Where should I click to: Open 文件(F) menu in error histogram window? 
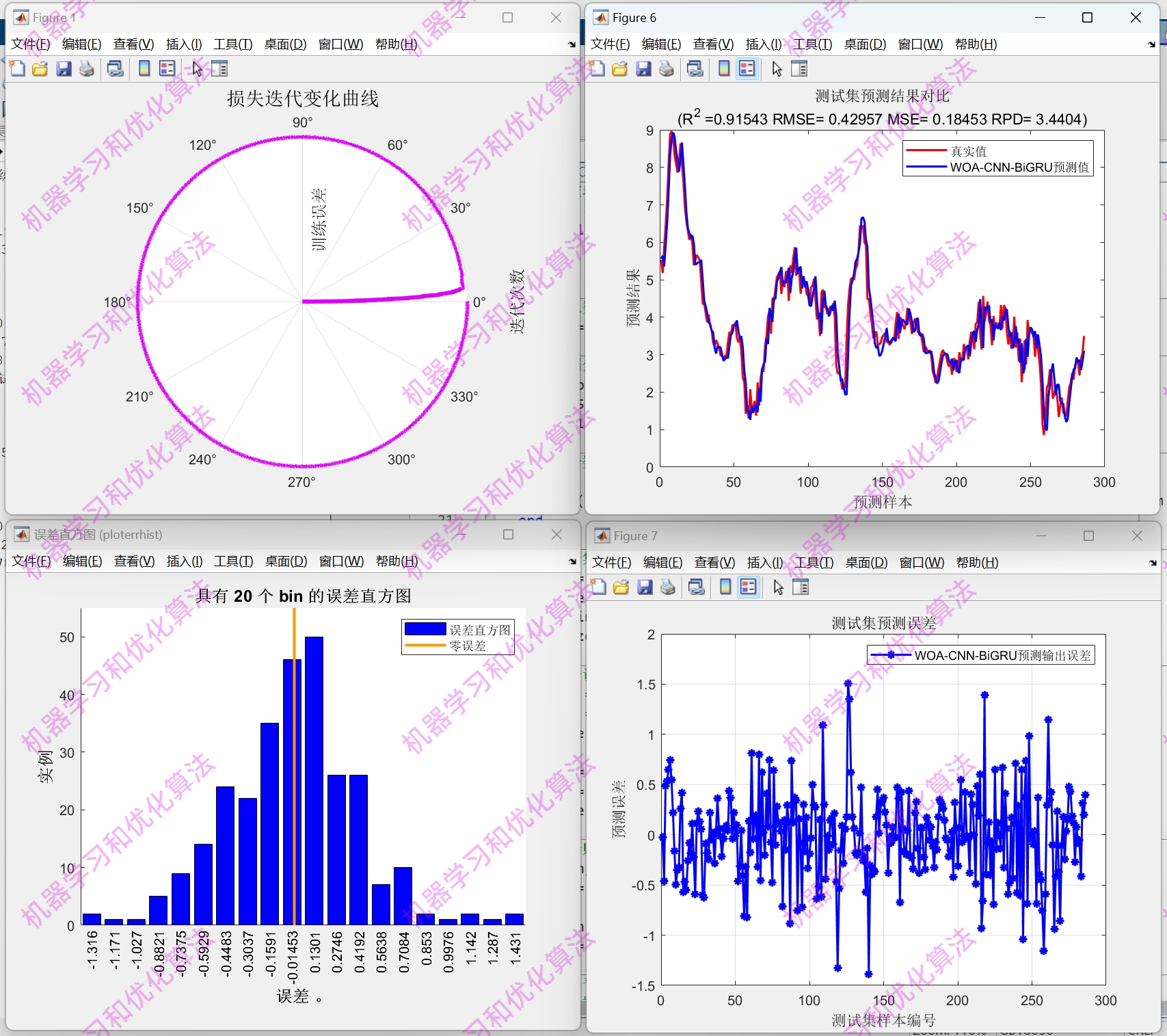coord(31,561)
